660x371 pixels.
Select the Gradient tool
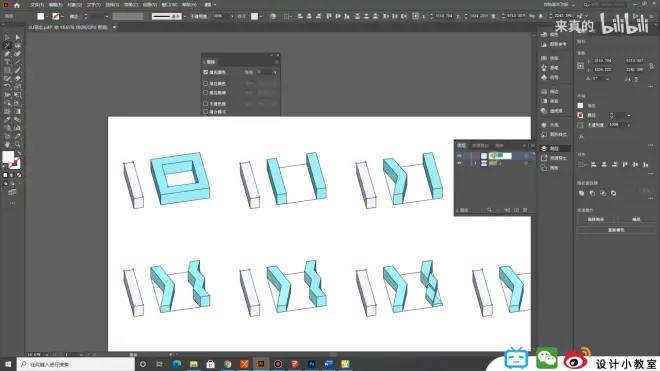point(18,111)
